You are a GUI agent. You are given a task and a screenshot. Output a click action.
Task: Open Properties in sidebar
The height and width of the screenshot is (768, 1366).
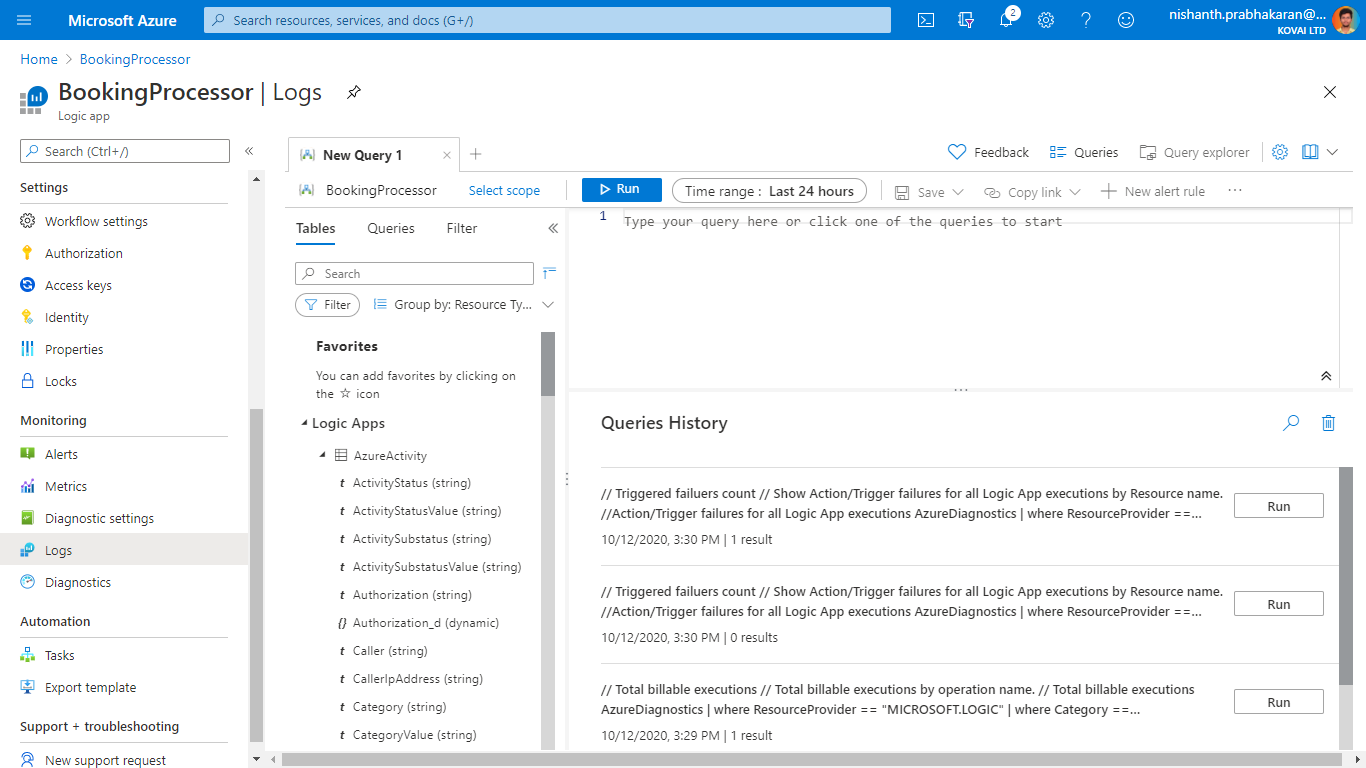point(74,349)
